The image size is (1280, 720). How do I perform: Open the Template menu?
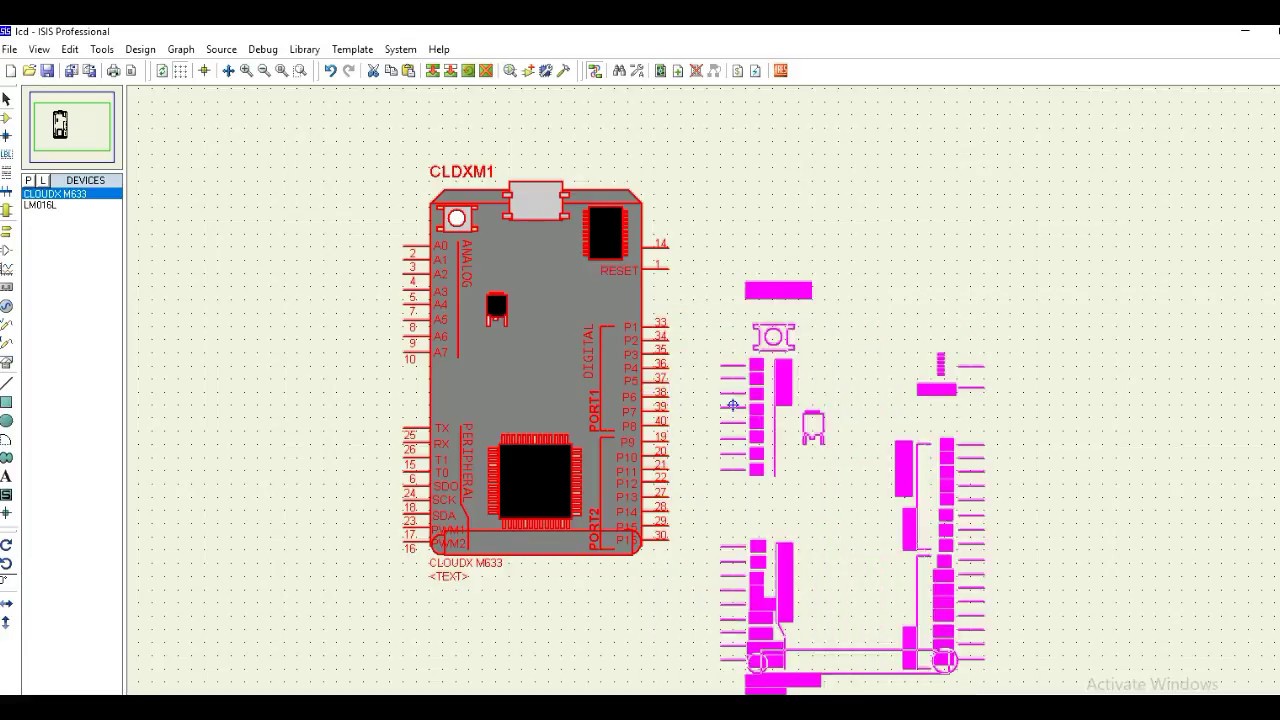point(352,49)
